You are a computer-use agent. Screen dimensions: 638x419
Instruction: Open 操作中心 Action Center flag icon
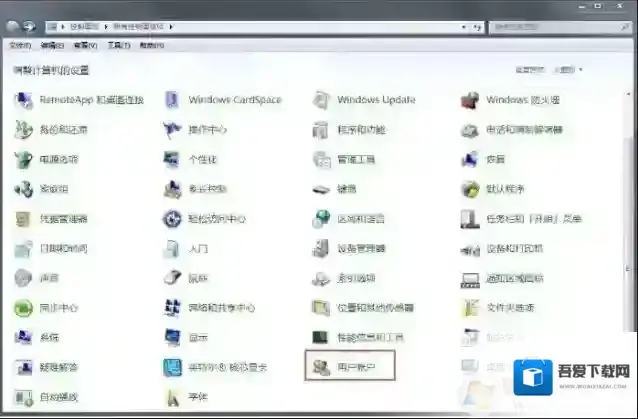[172, 130]
